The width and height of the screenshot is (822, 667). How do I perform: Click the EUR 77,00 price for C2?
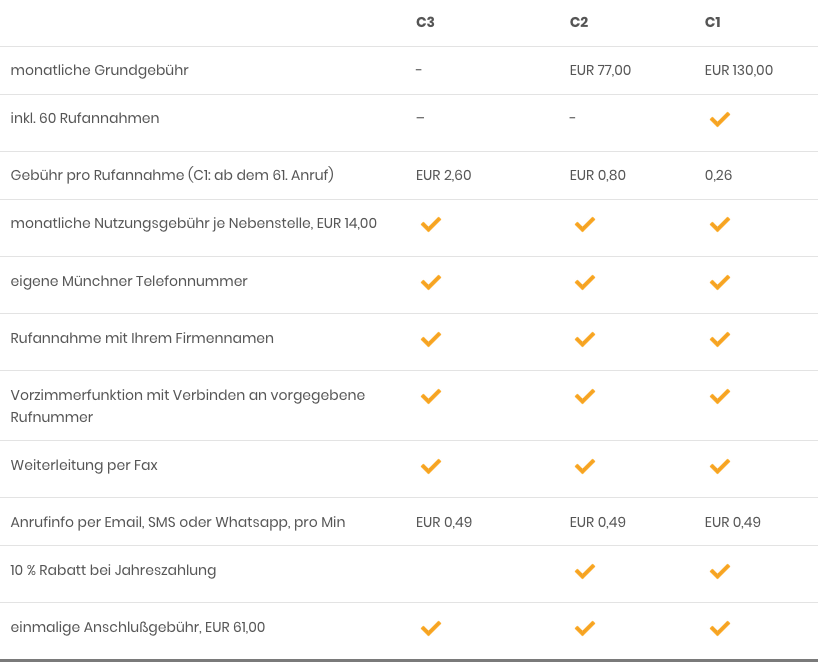pyautogui.click(x=600, y=70)
